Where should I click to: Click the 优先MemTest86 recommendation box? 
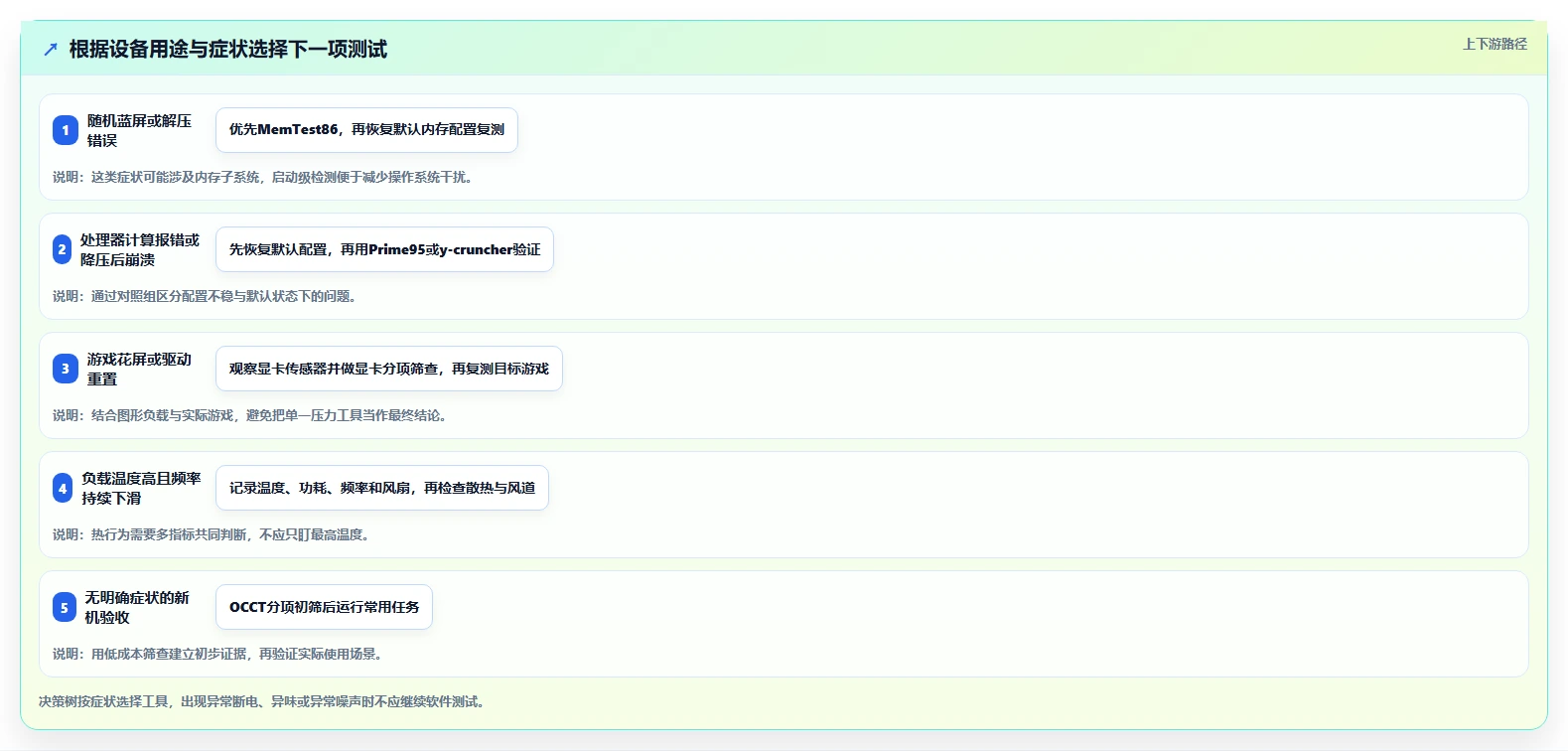(x=366, y=130)
